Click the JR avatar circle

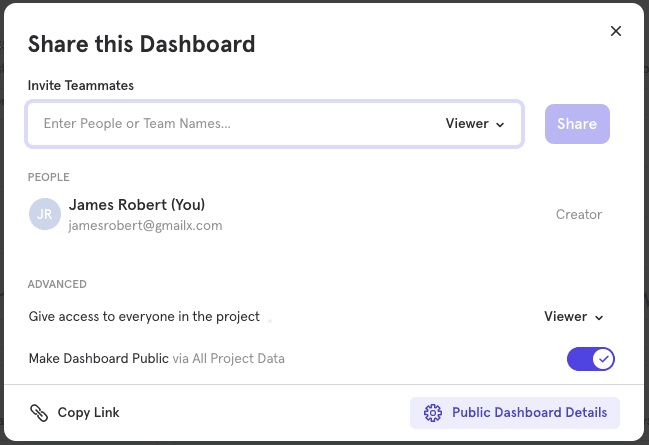coord(45,214)
